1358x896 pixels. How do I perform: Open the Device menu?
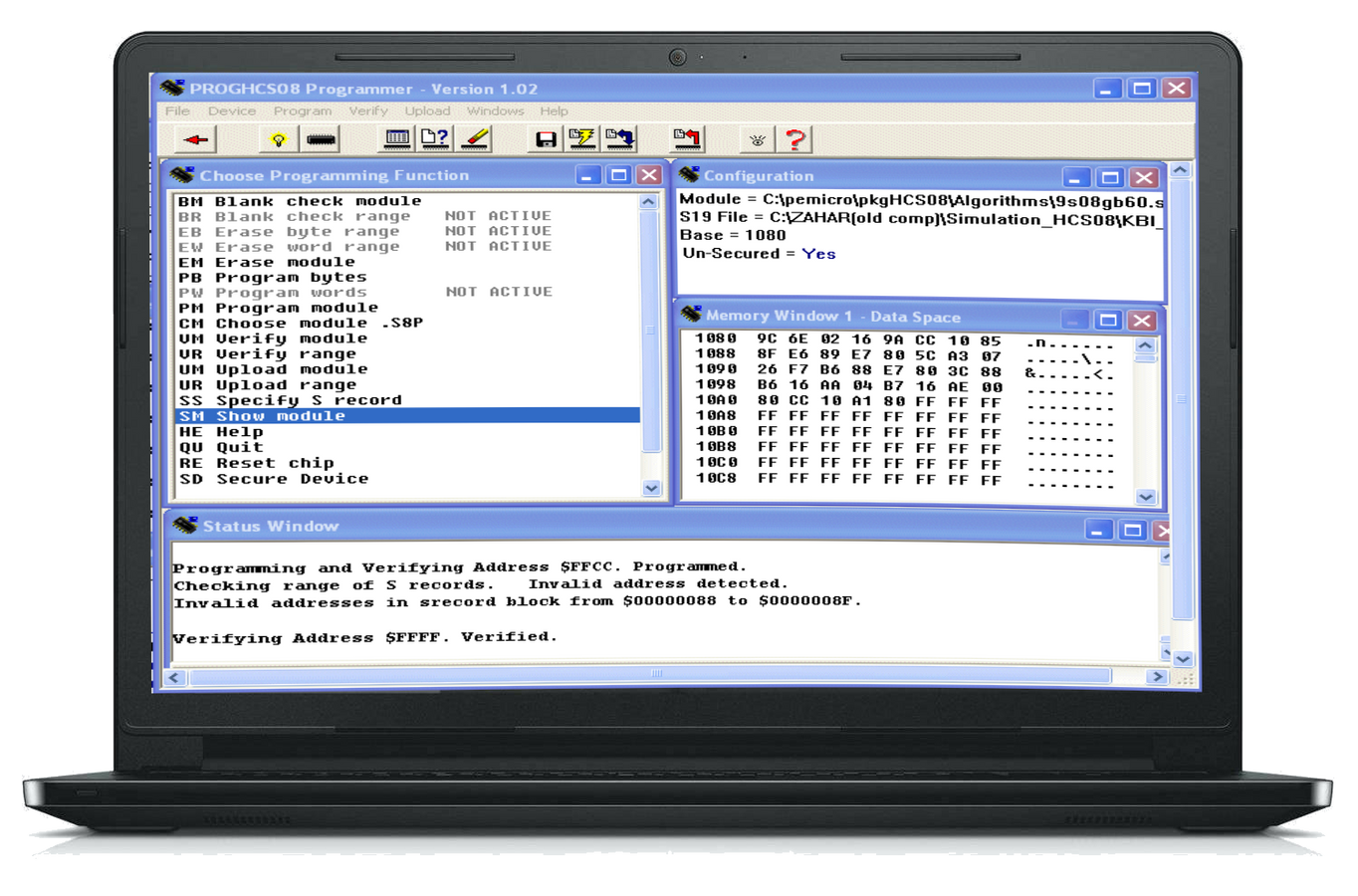point(232,111)
